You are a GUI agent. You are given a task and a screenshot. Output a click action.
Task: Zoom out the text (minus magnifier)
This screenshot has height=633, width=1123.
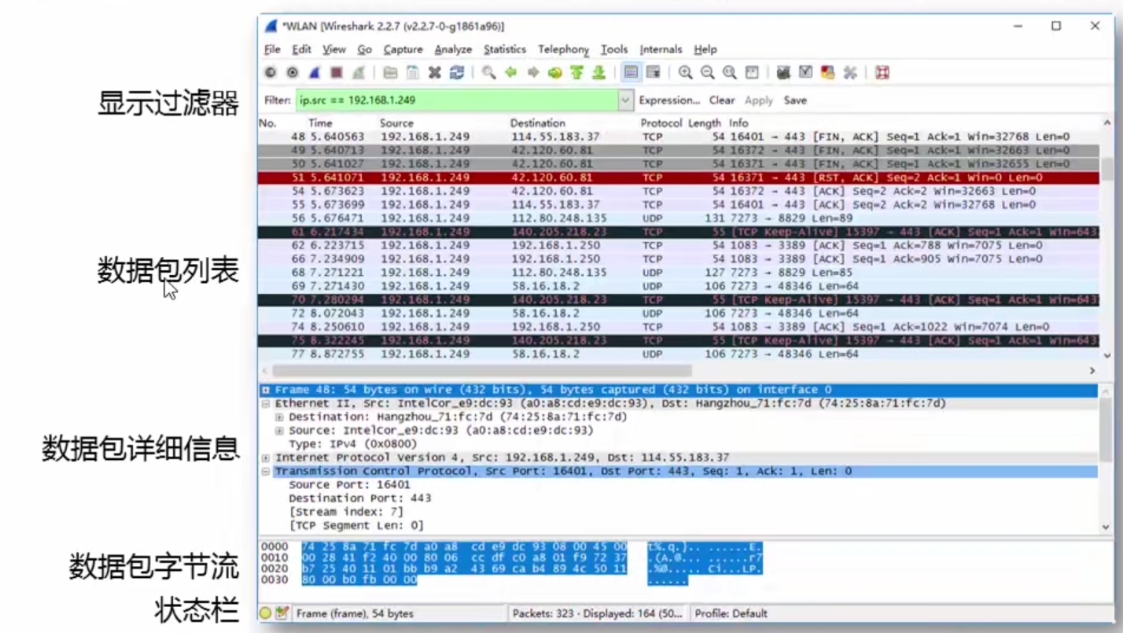708,72
